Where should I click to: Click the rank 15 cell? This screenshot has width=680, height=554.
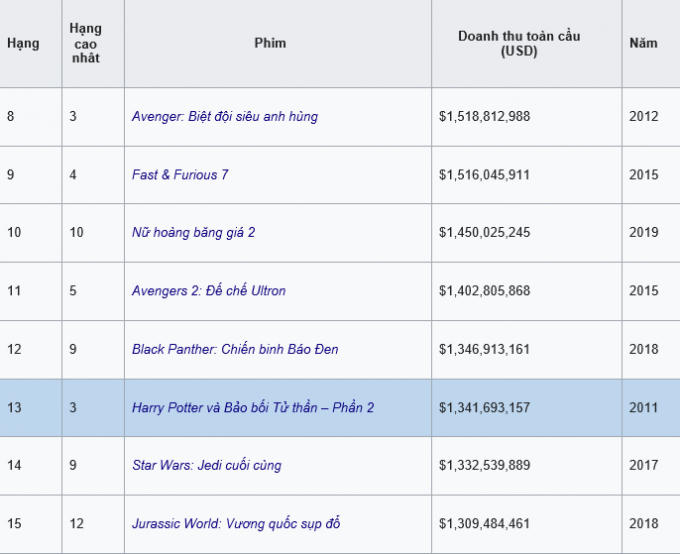(x=14, y=523)
